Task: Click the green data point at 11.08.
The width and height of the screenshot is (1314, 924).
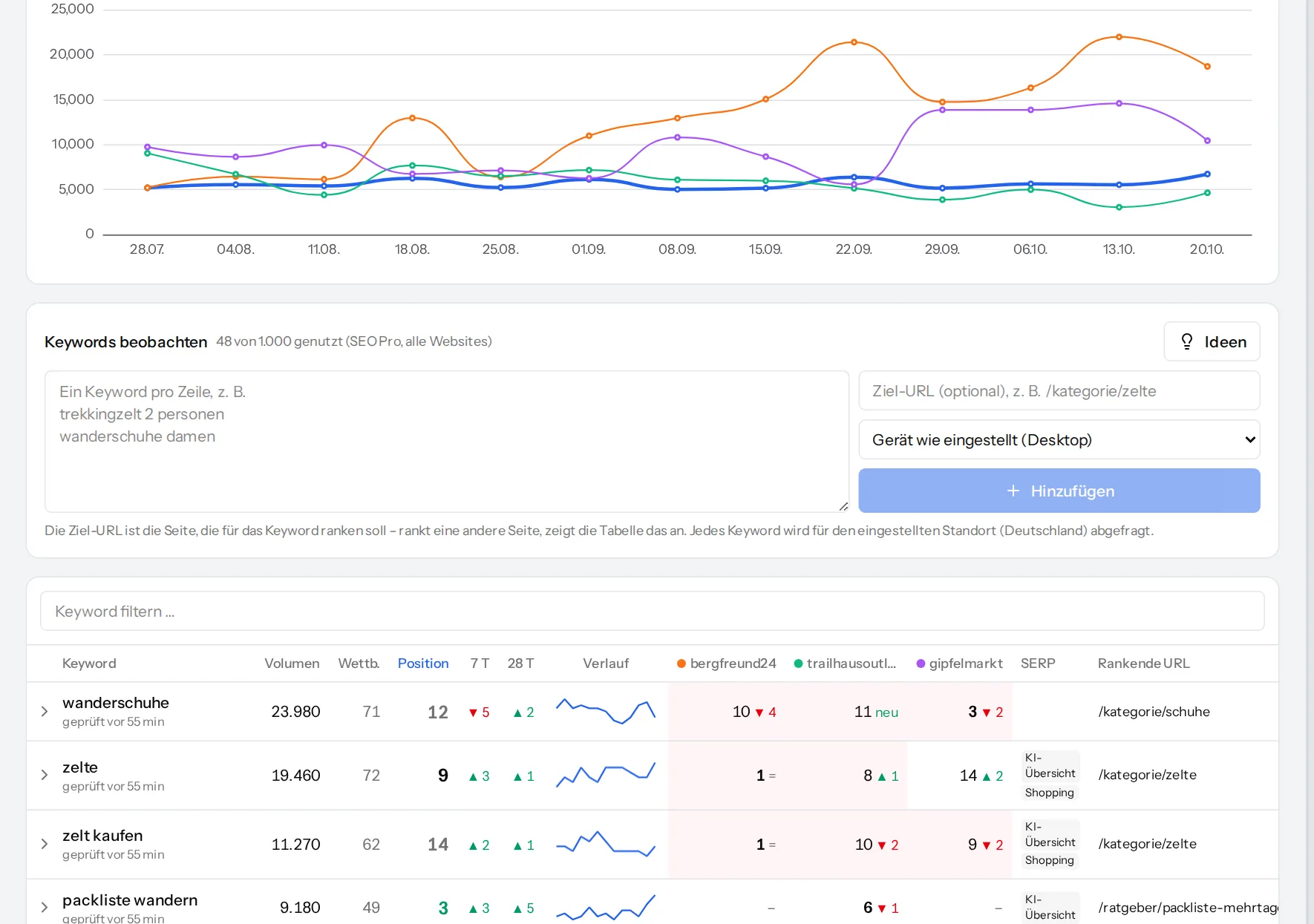Action: [324, 195]
